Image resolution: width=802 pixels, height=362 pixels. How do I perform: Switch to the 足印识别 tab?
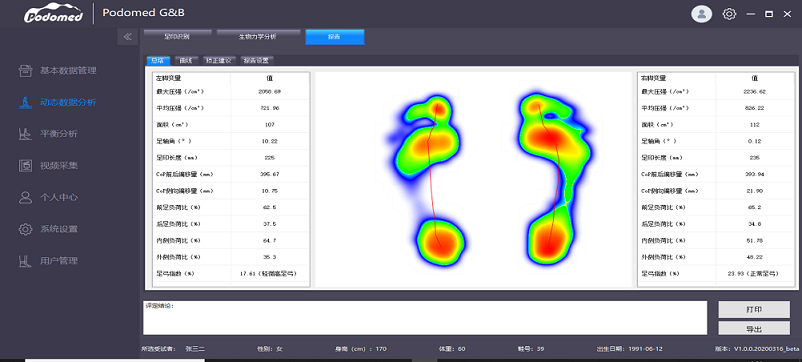(x=177, y=37)
